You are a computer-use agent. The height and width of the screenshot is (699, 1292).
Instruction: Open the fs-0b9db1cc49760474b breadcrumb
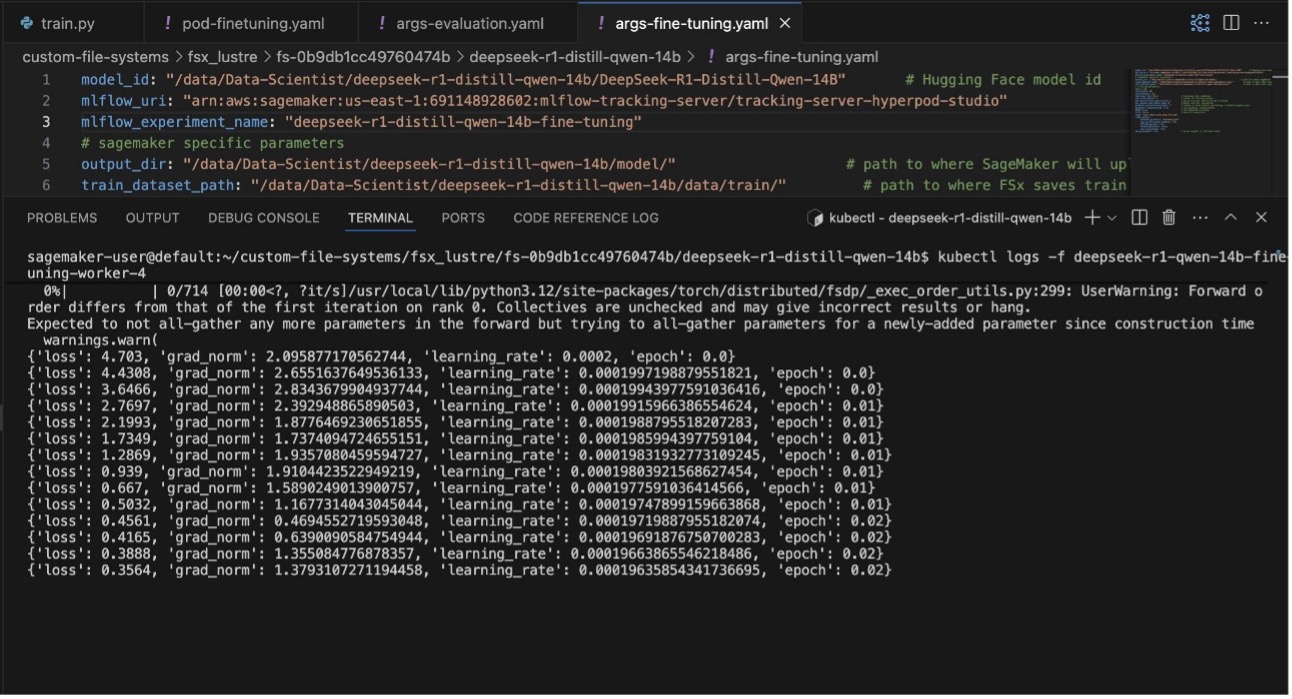(x=364, y=57)
